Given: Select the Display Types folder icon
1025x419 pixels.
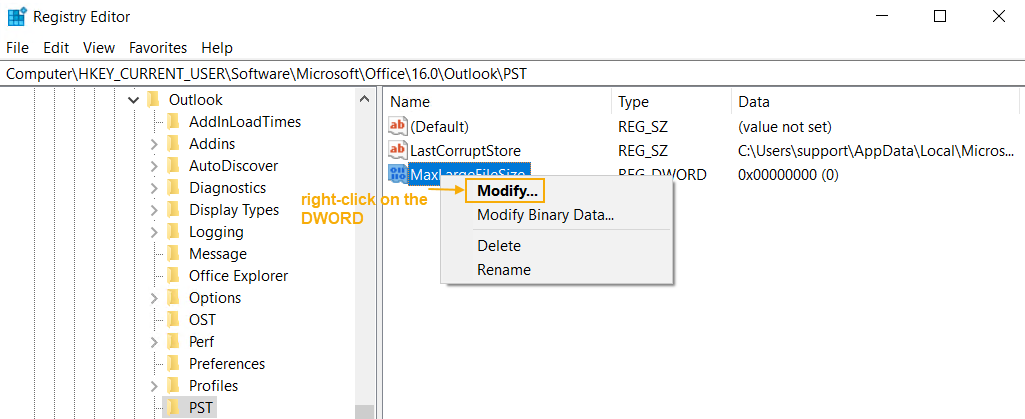Looking at the screenshot, I should 173,209.
